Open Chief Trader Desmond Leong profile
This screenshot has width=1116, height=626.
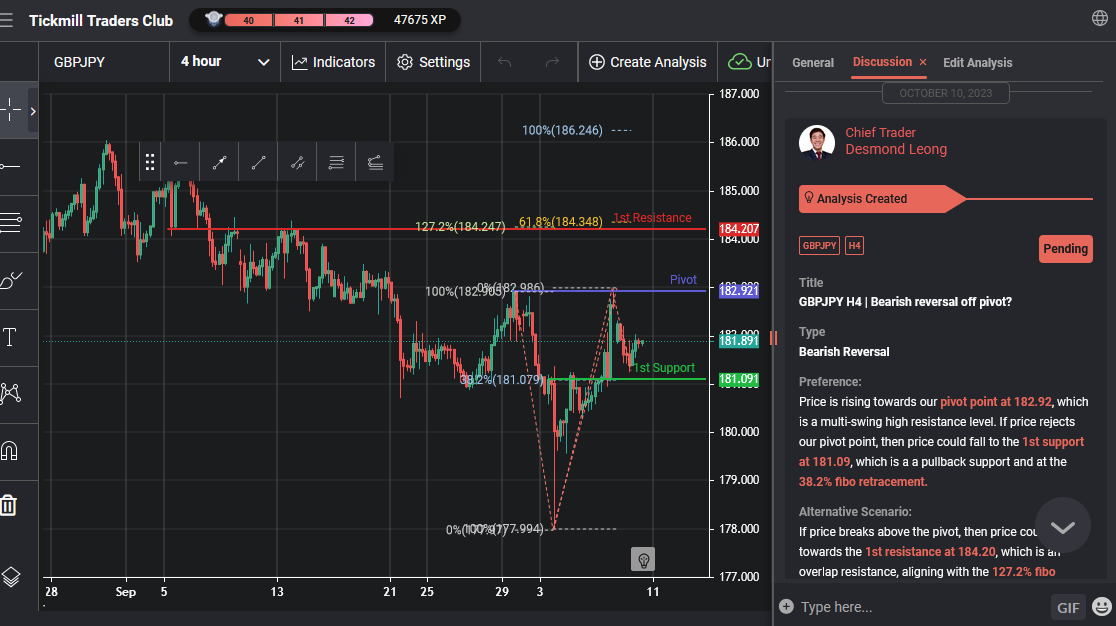point(895,141)
